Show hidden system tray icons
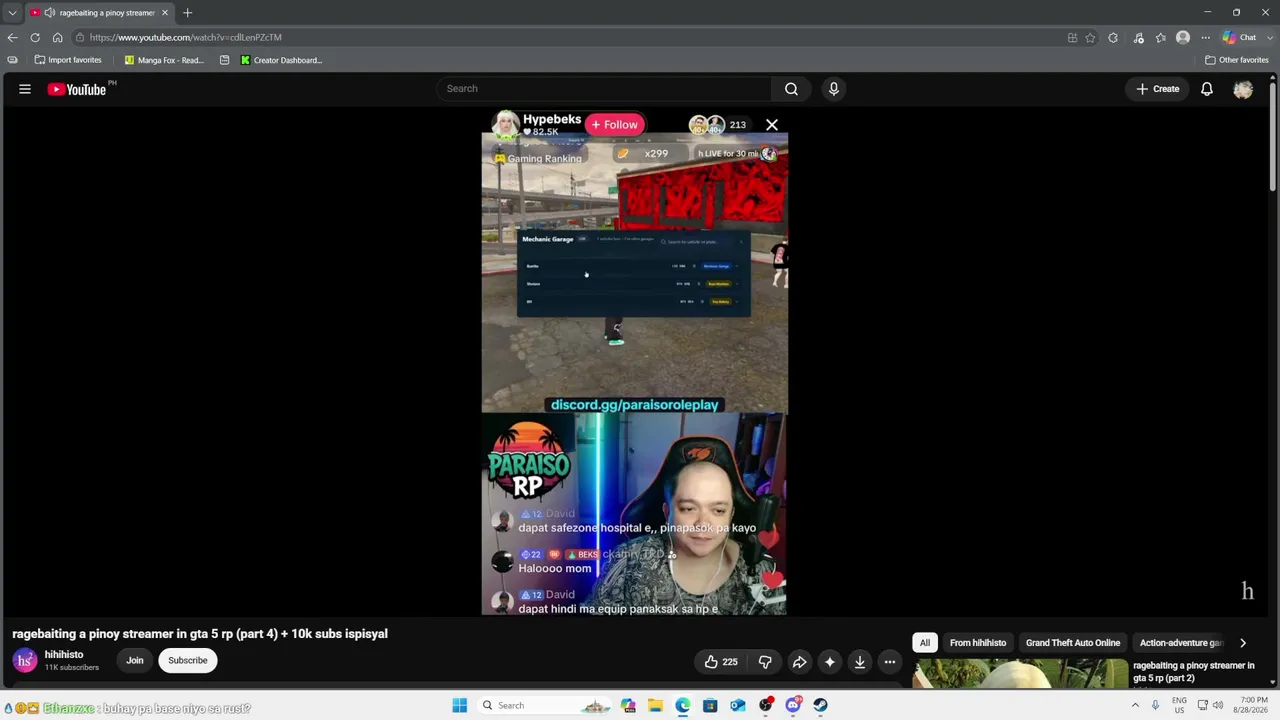The width and height of the screenshot is (1280, 720). 1135,705
